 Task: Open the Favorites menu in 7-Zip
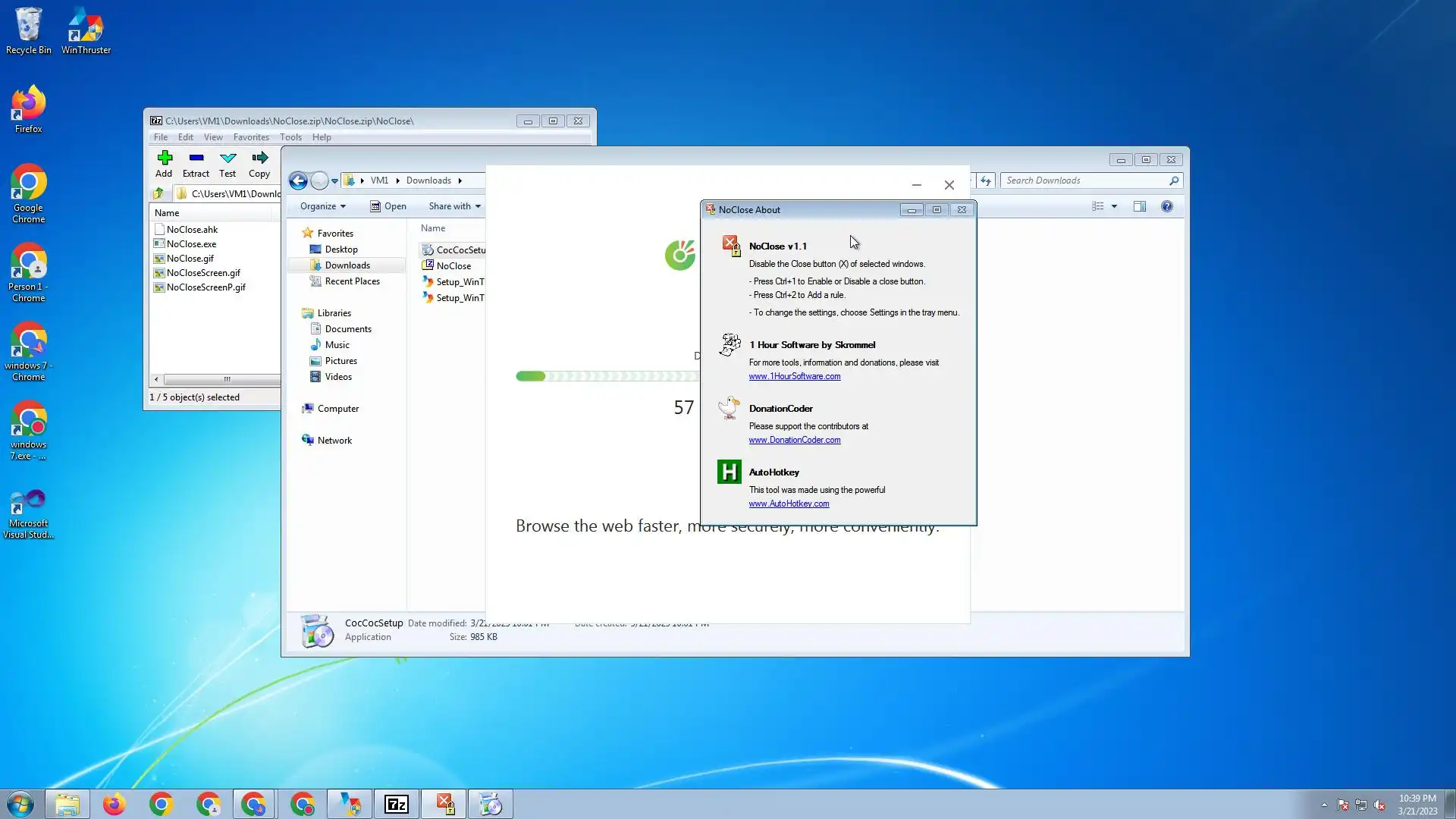[x=251, y=137]
